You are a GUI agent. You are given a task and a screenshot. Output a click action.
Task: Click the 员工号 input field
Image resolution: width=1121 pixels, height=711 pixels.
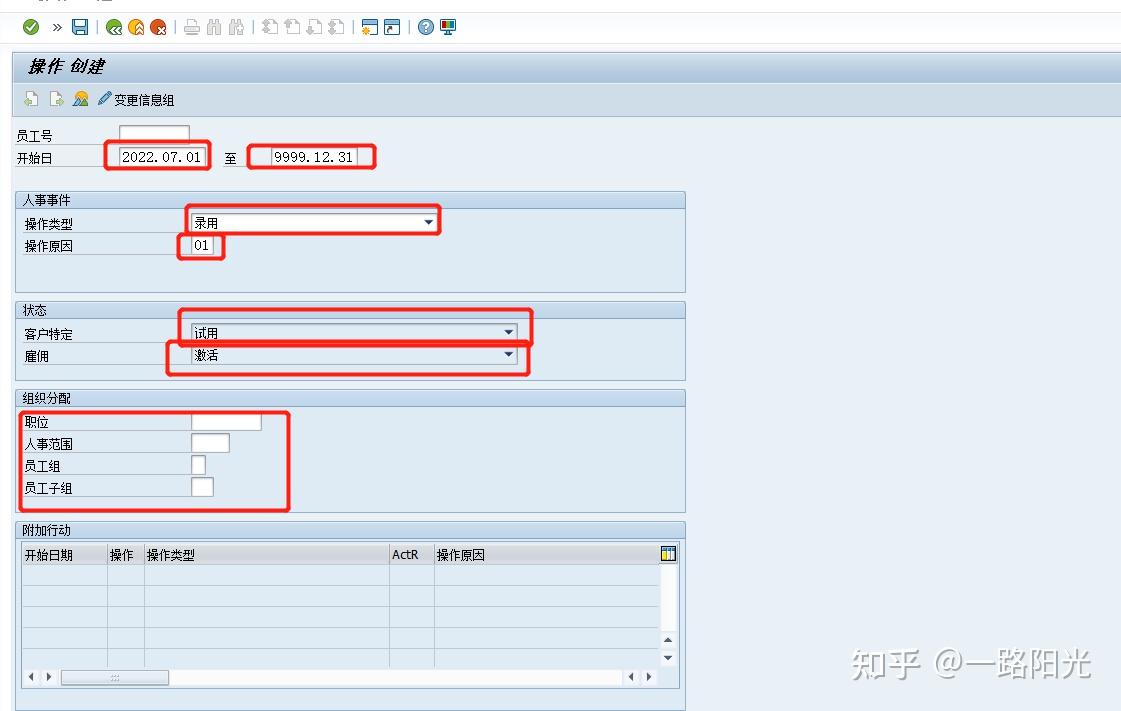point(155,134)
